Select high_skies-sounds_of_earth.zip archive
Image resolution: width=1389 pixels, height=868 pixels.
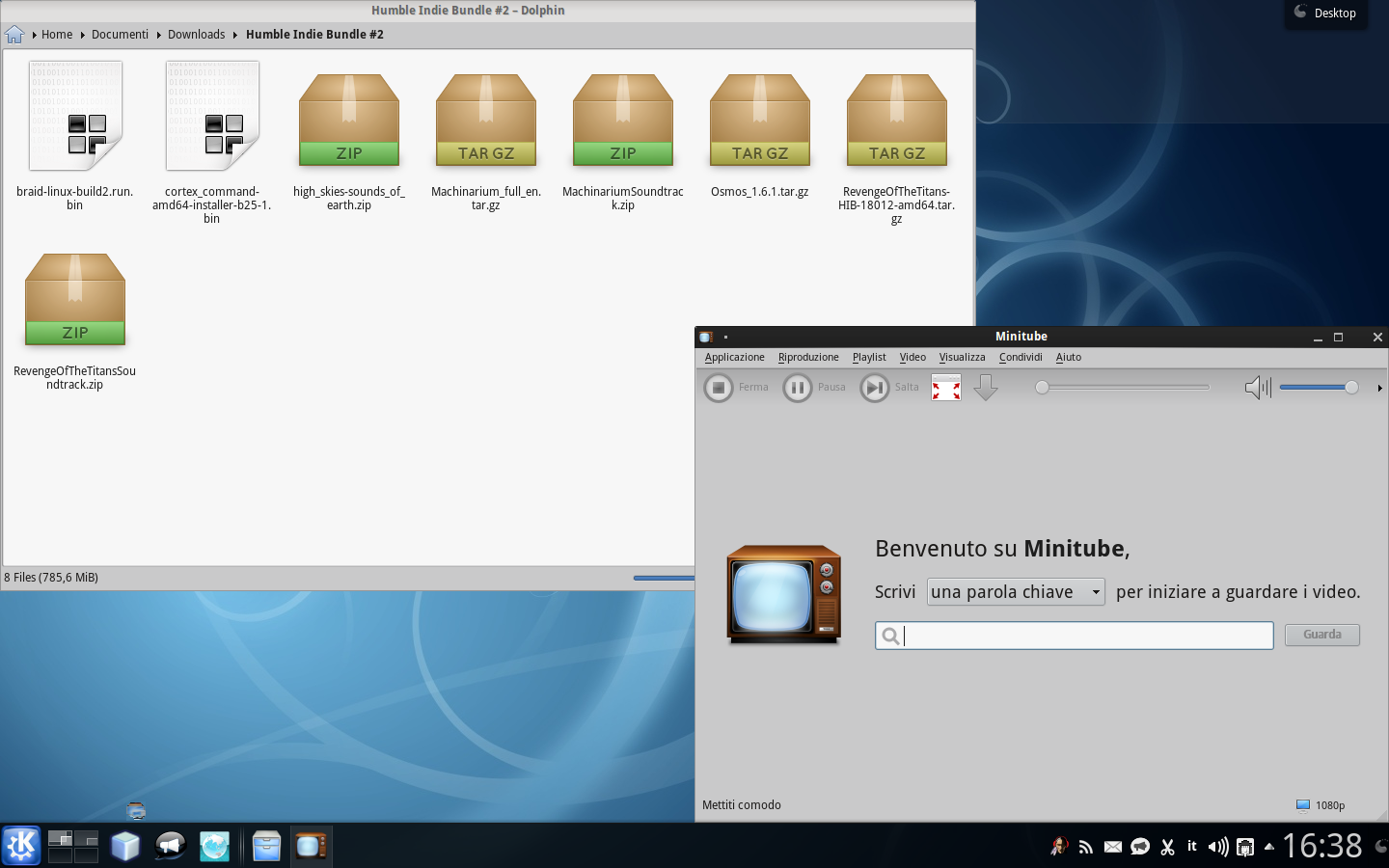[349, 141]
